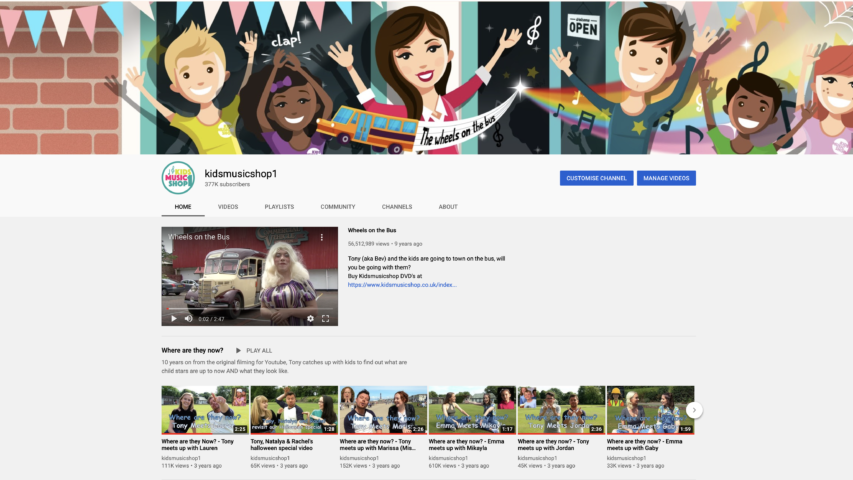Image resolution: width=853 pixels, height=480 pixels.
Task: Open the Tony meets up with Jordan thumbnail
Action: coord(561,410)
